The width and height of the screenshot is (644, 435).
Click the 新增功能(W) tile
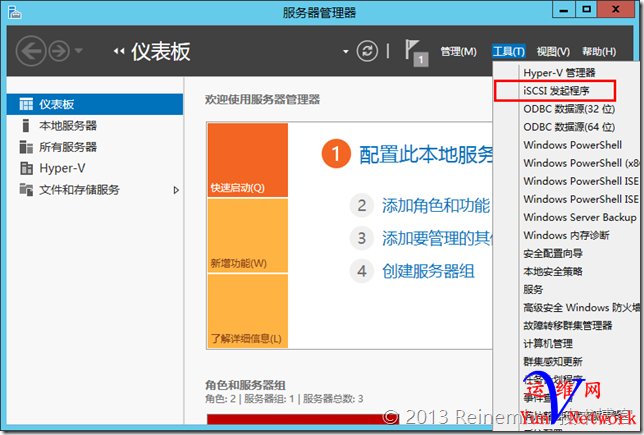click(248, 236)
